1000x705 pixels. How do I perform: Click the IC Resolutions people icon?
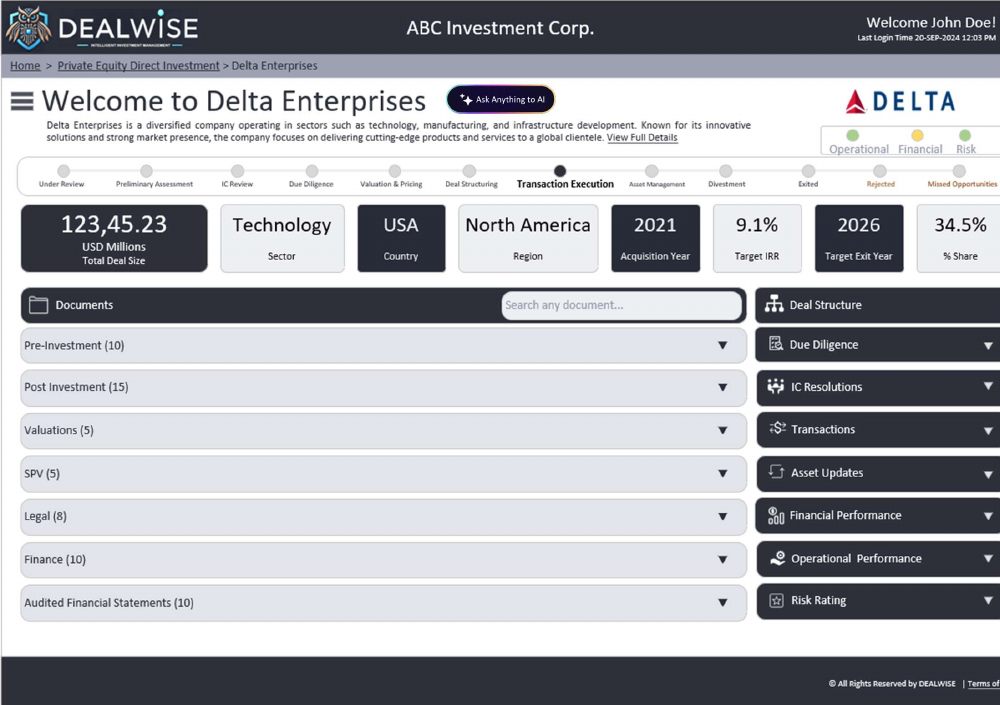coord(776,386)
